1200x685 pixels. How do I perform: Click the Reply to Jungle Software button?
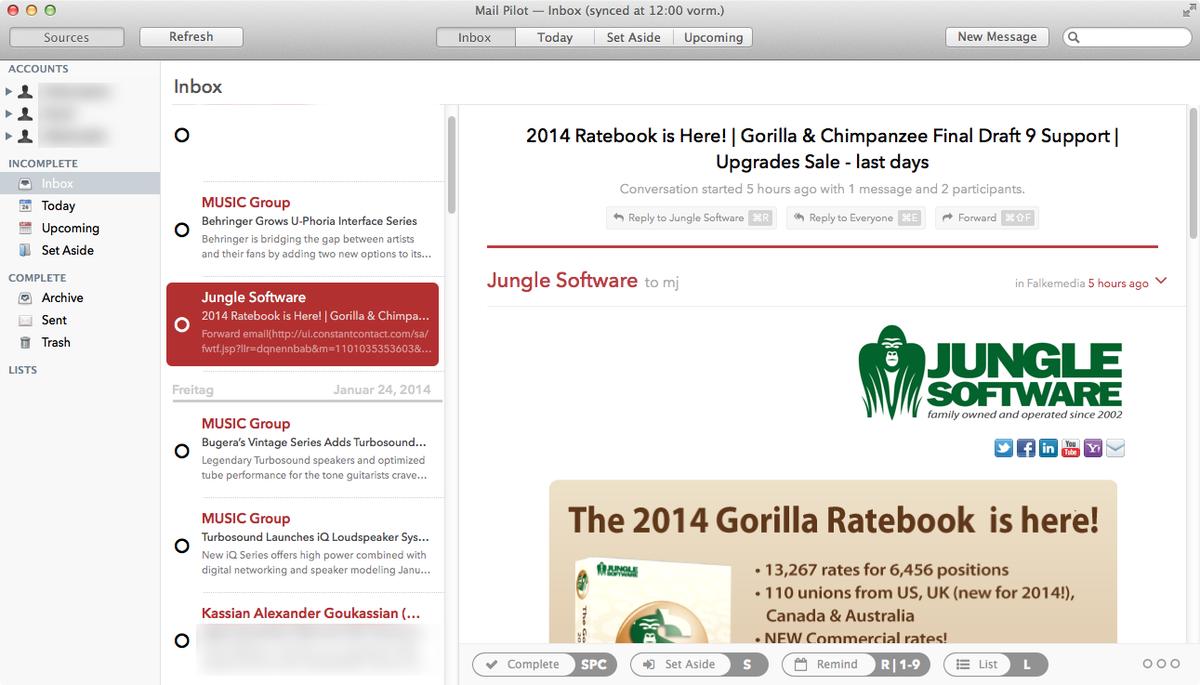[692, 218]
